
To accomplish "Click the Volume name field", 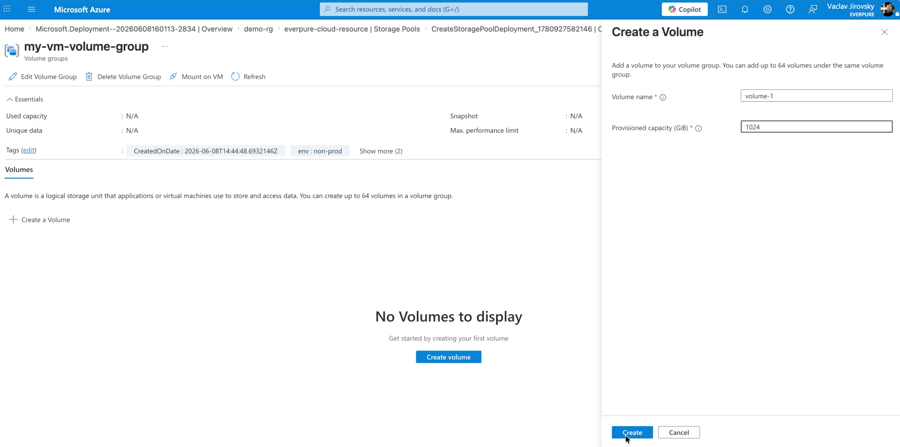I will point(816,96).
